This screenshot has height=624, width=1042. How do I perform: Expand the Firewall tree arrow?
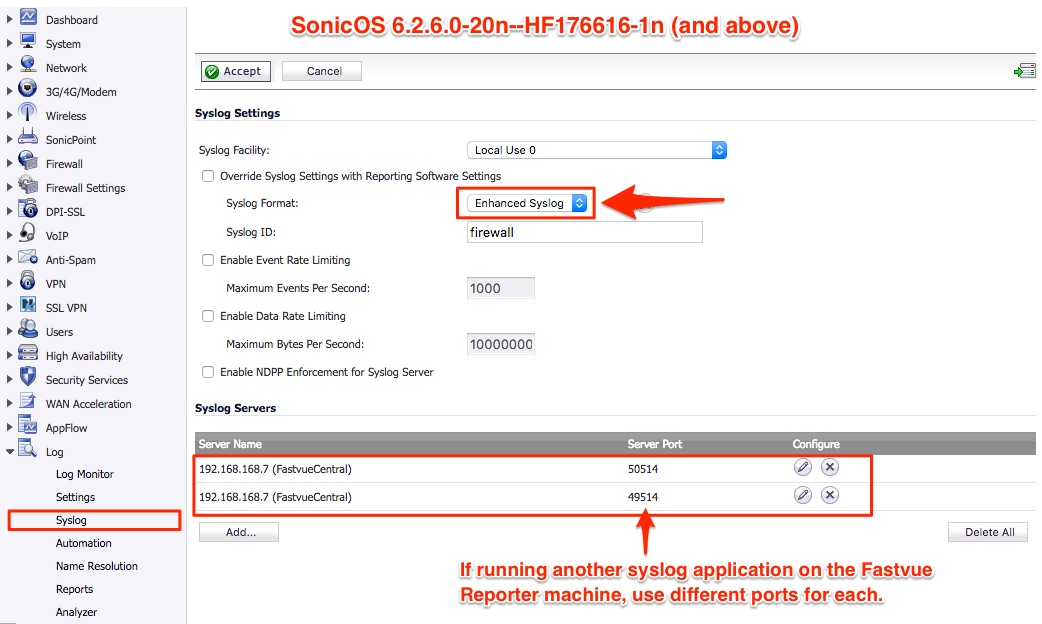point(9,163)
